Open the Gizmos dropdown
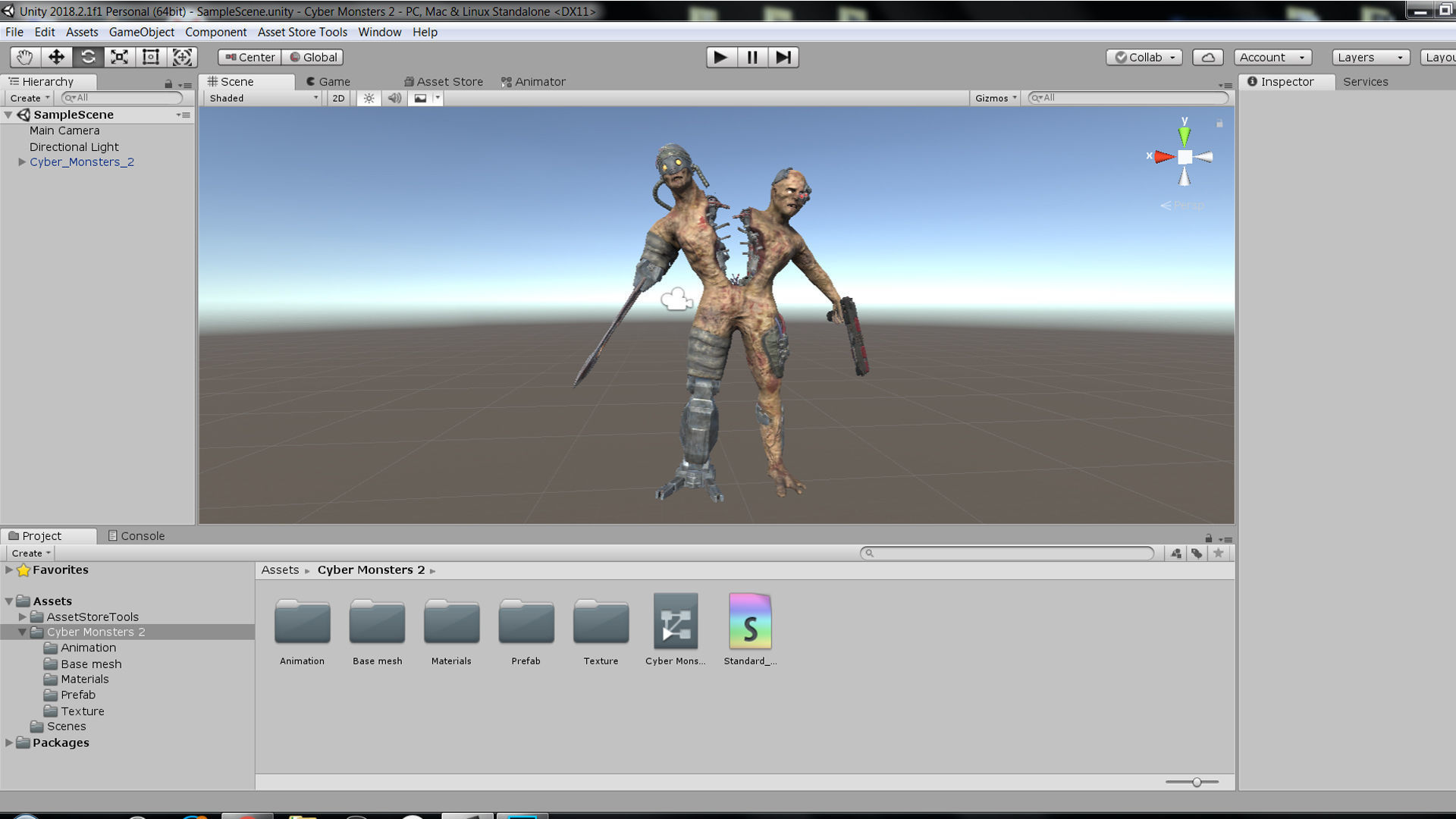This screenshot has width=1456, height=819. tap(996, 98)
